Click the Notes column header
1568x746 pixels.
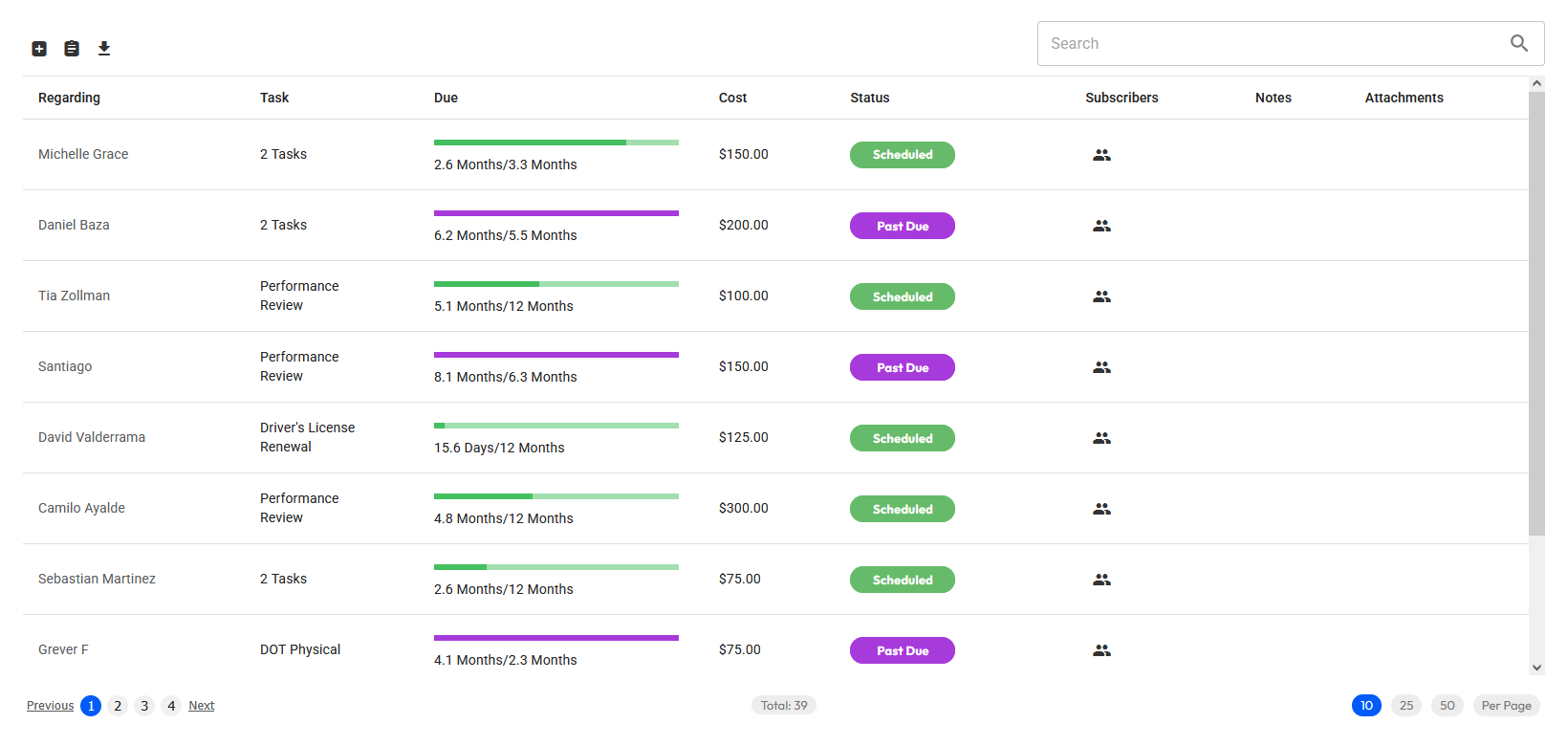1274,98
